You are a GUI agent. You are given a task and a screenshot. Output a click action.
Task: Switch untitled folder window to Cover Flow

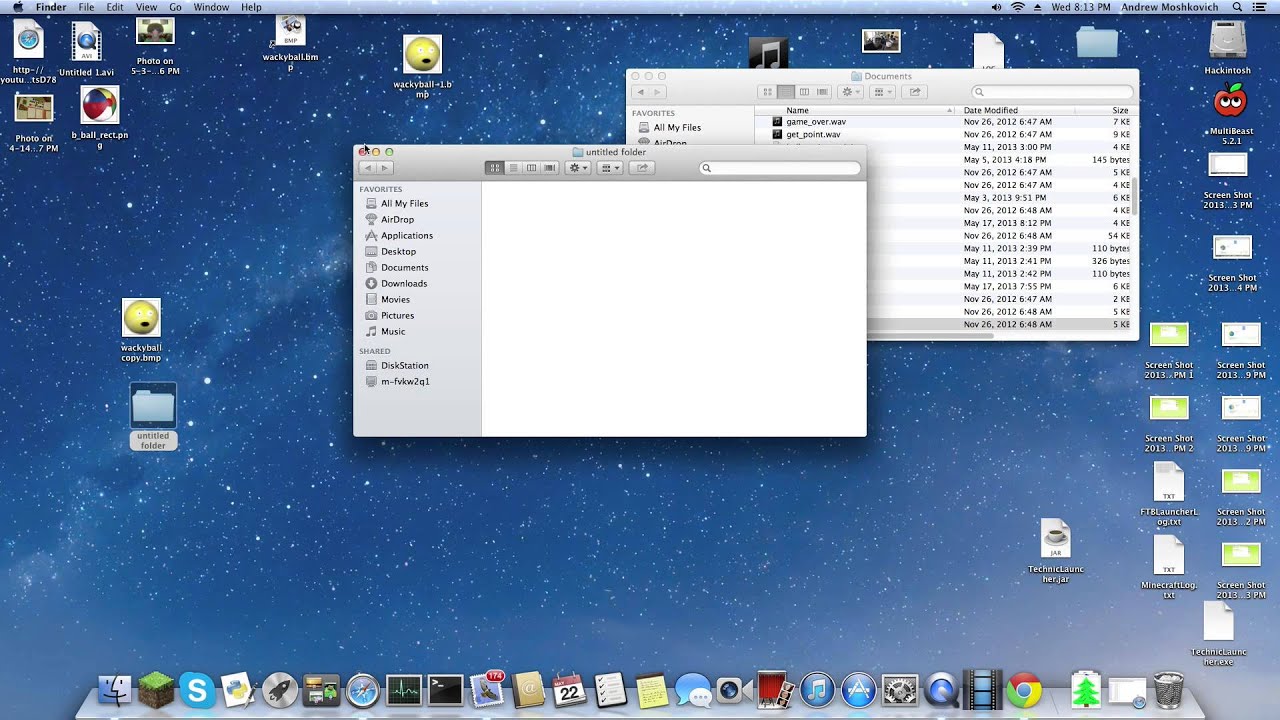pyautogui.click(x=549, y=168)
